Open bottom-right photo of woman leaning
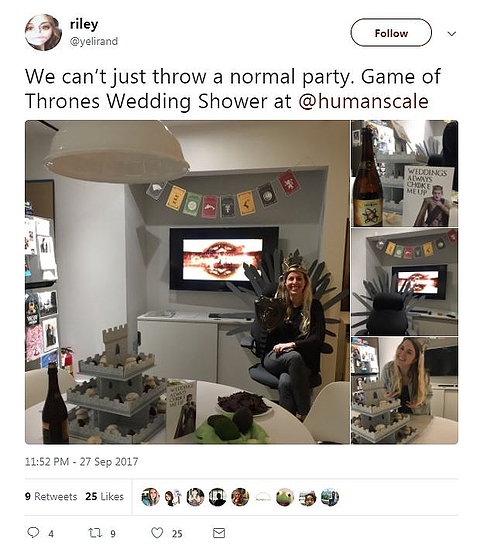The image size is (480, 552). tap(405, 390)
